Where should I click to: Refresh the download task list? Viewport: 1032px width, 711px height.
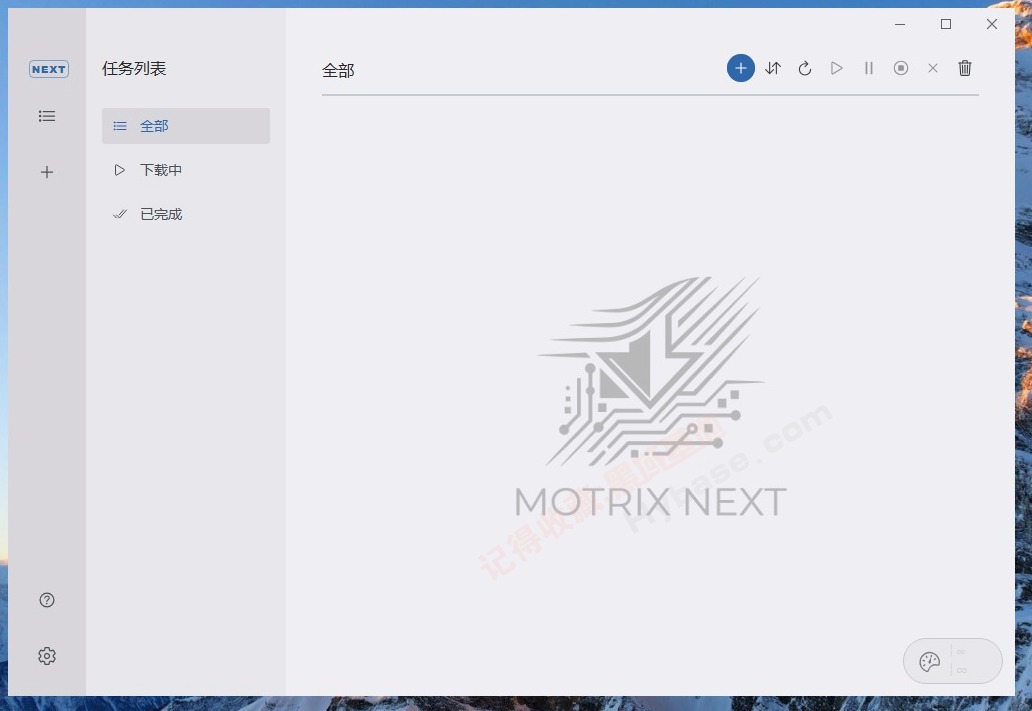coord(805,68)
